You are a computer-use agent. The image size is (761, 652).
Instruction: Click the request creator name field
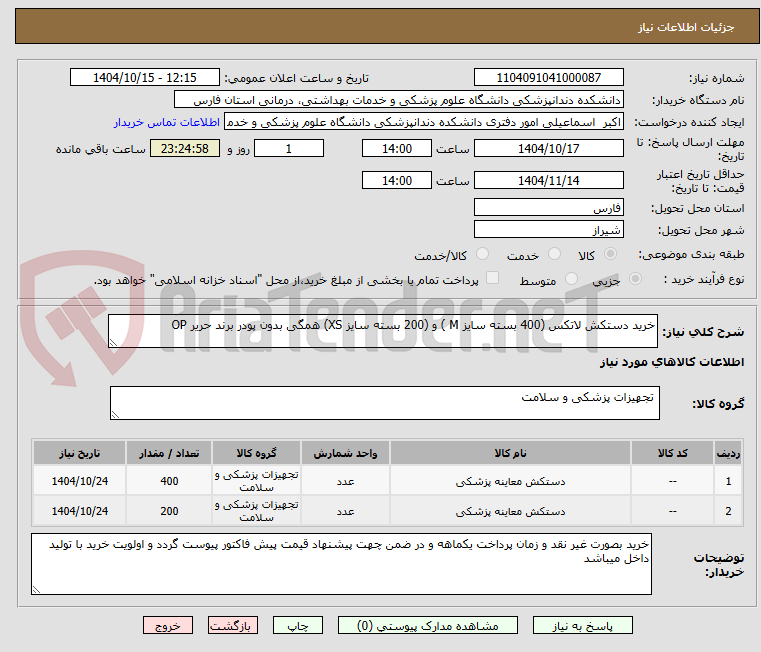click(x=423, y=122)
